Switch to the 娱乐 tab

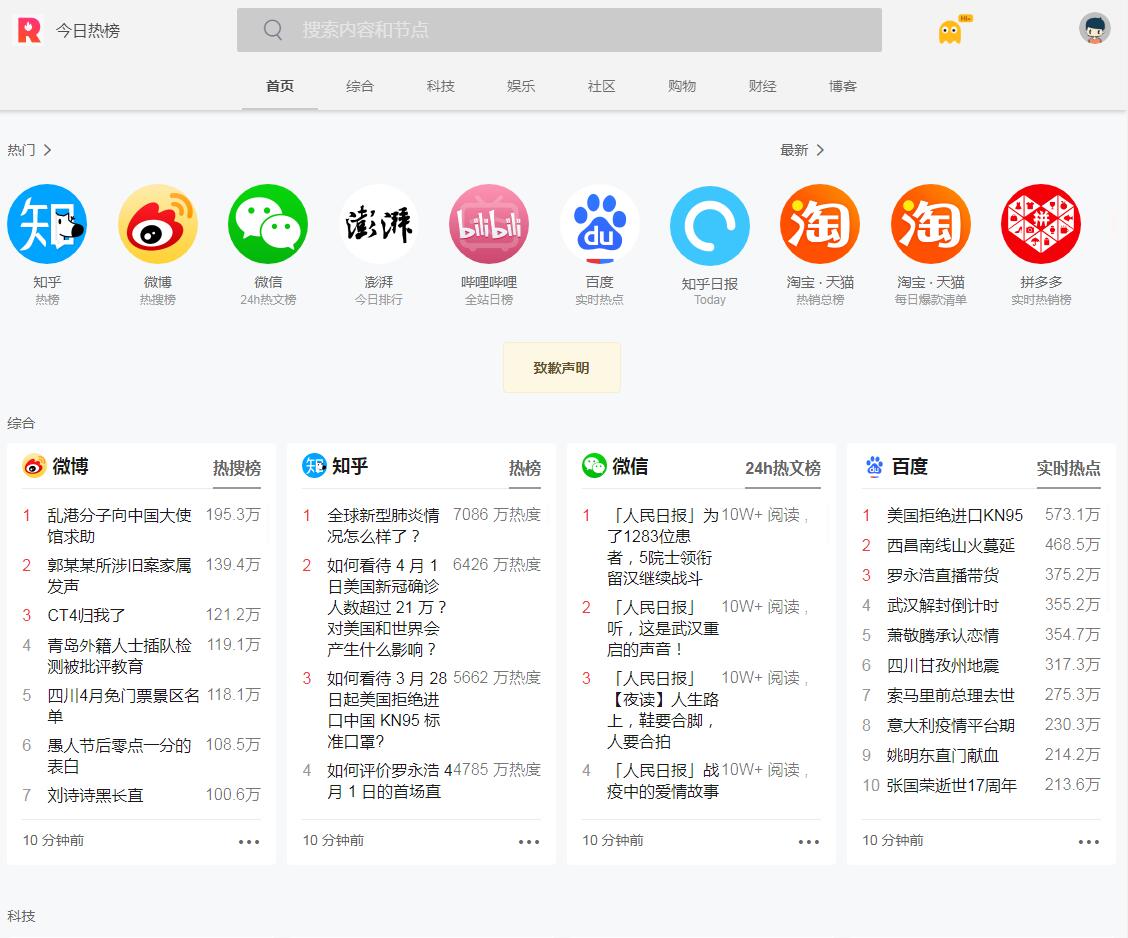[x=521, y=86]
